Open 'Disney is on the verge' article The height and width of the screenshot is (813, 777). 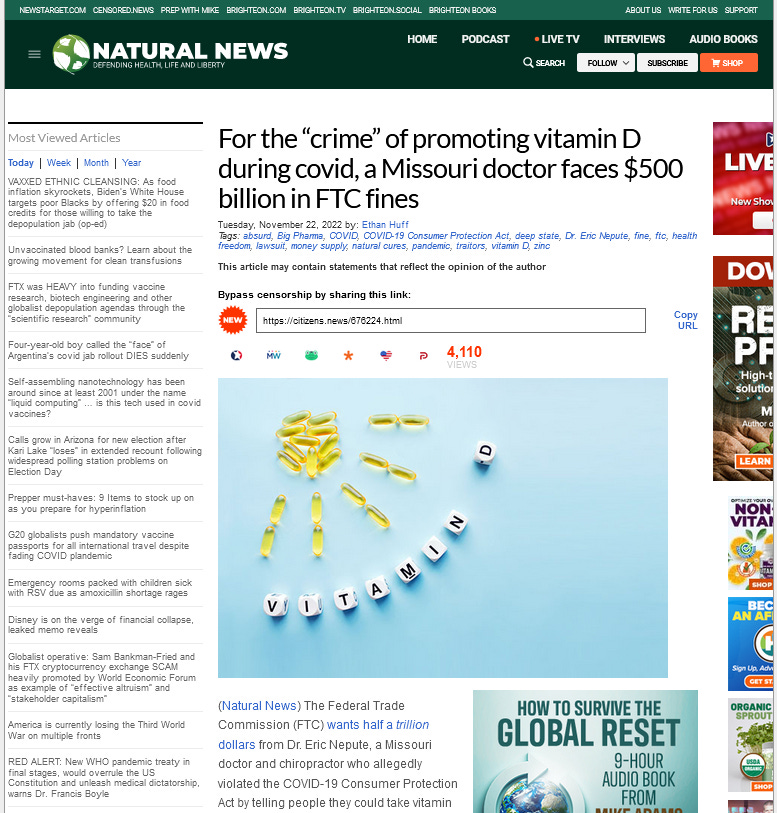pyautogui.click(x=101, y=625)
